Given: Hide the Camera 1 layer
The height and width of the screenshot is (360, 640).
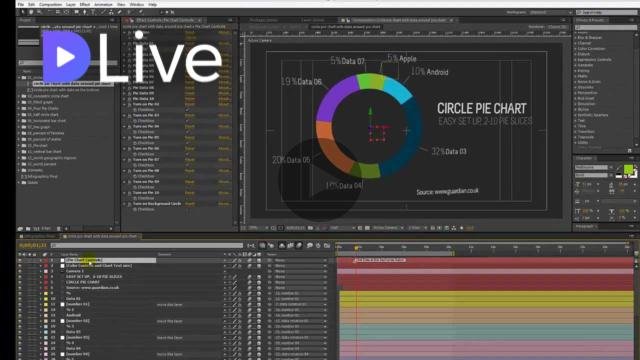Looking at the screenshot, I should 20,271.
